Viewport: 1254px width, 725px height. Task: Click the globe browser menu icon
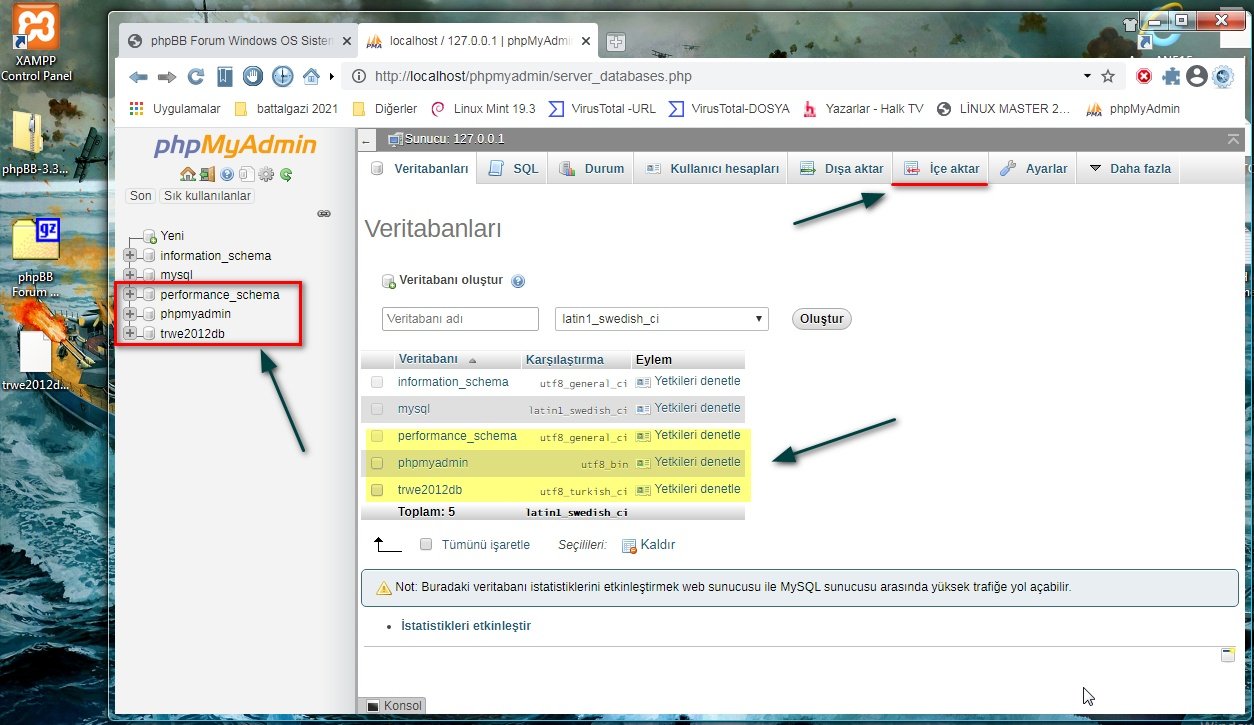(x=1223, y=76)
